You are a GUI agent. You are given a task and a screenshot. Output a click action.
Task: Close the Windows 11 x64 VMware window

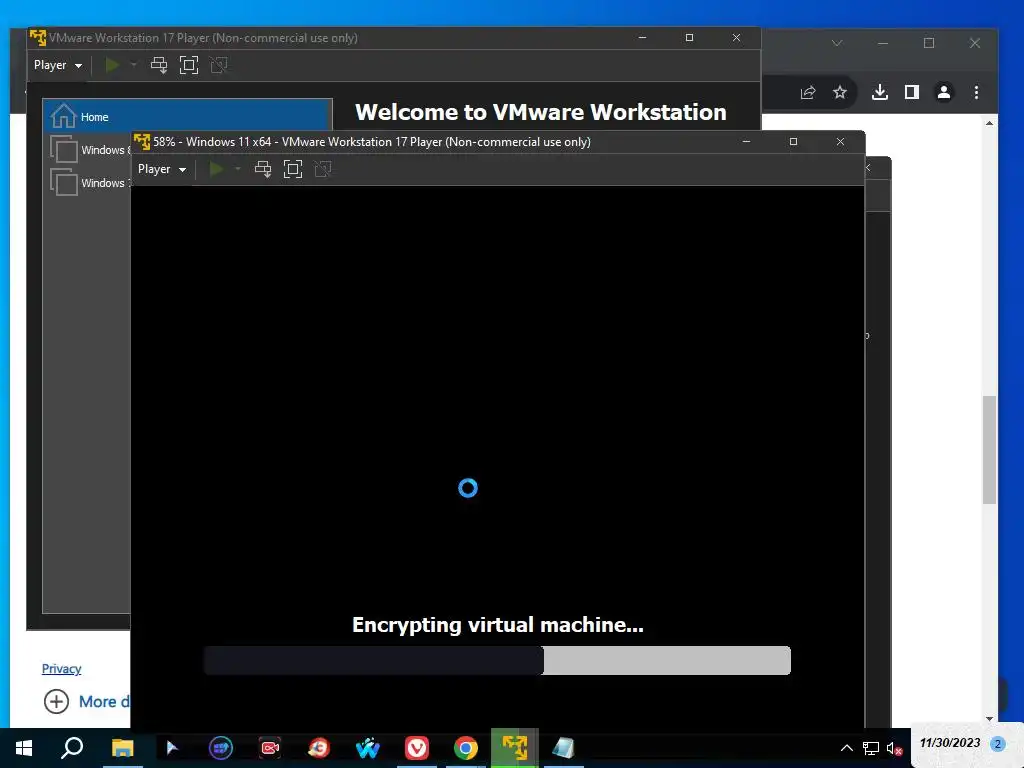coord(840,142)
